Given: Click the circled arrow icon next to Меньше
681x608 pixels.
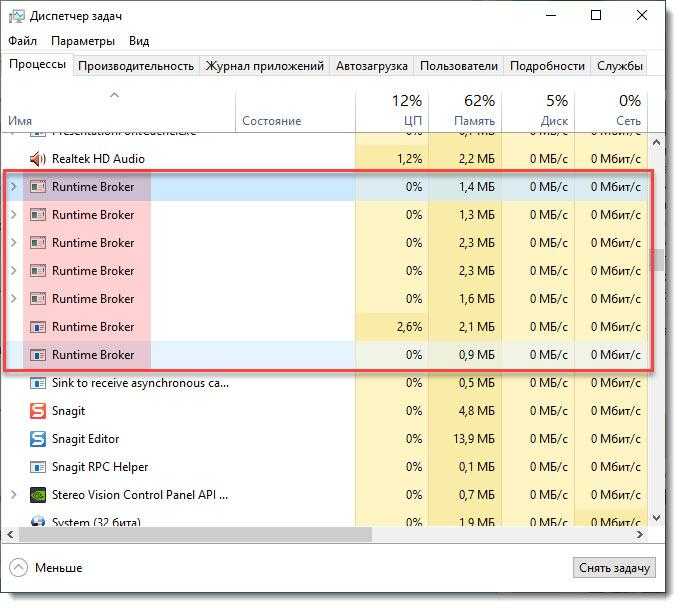Looking at the screenshot, I should click(x=18, y=568).
